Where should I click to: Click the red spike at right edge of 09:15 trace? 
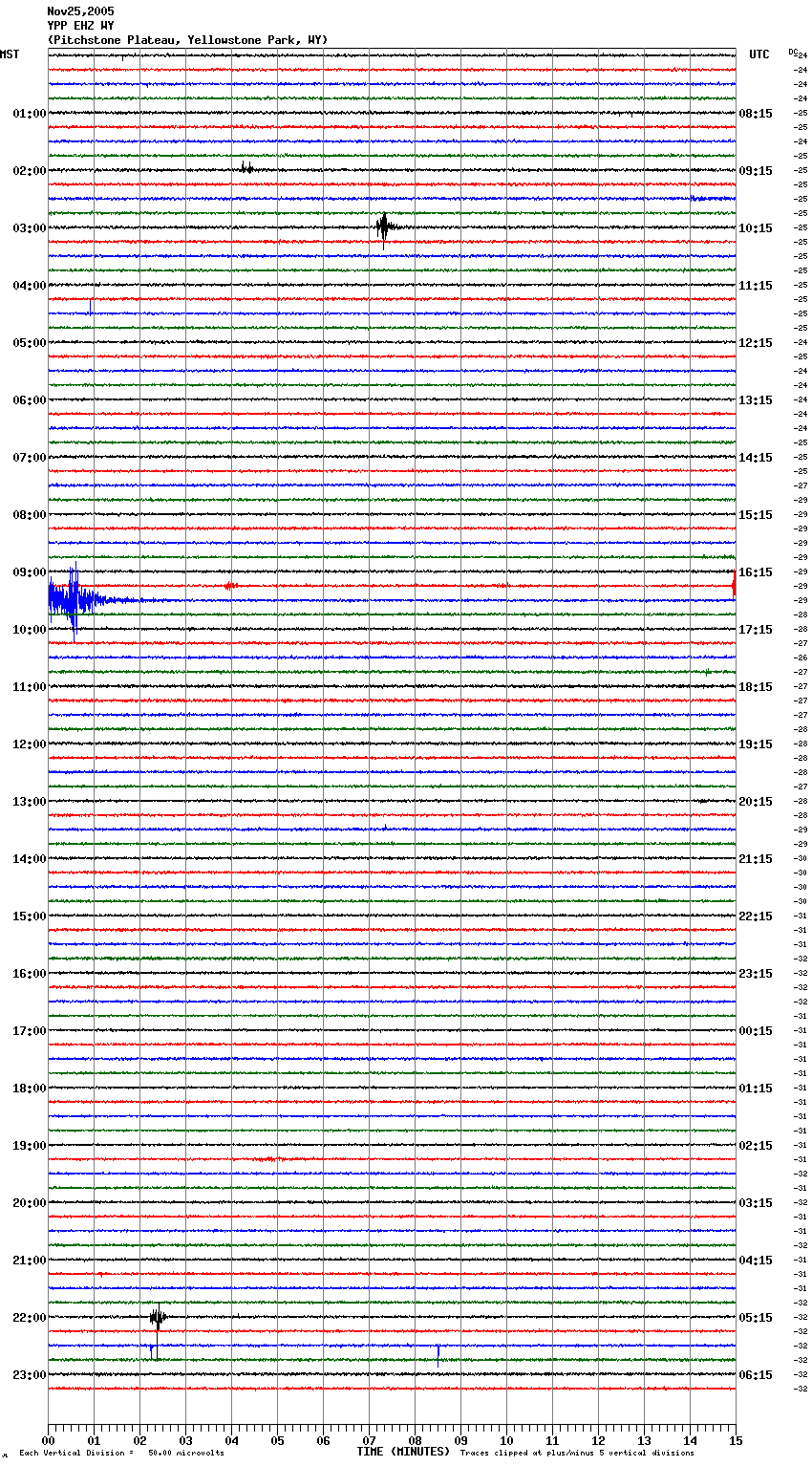734,583
